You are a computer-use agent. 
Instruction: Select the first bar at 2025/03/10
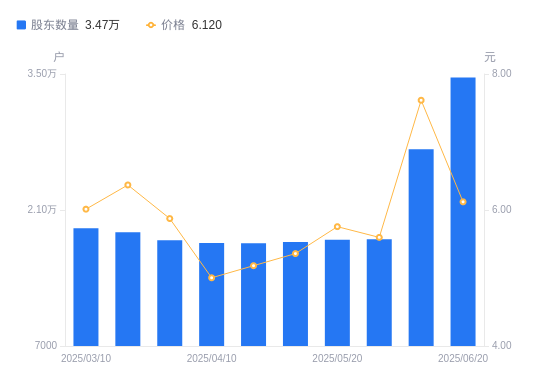tap(86, 287)
